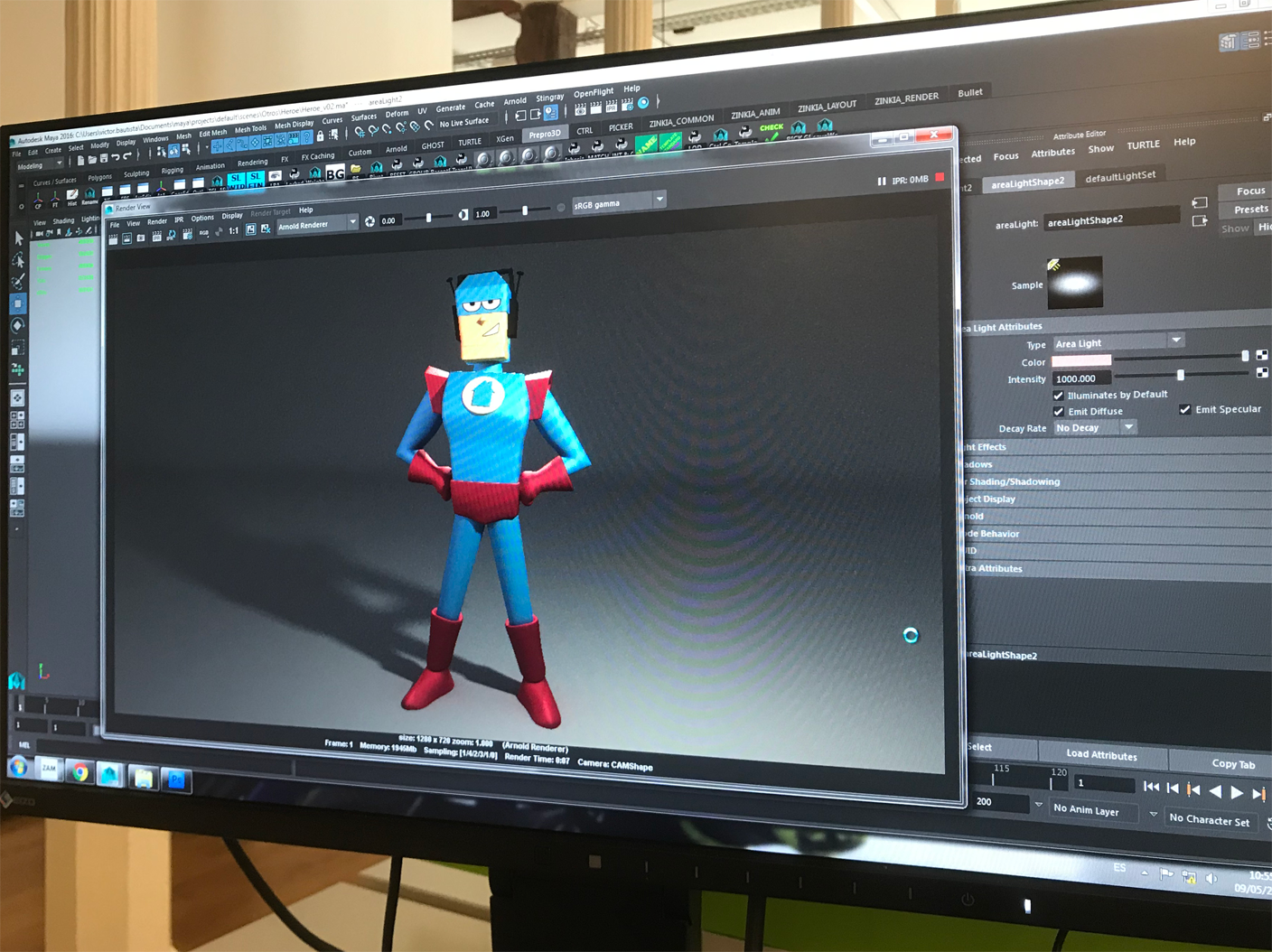Image resolution: width=1272 pixels, height=952 pixels.
Task: Open the file explorer taskbar icon
Action: coord(143,777)
